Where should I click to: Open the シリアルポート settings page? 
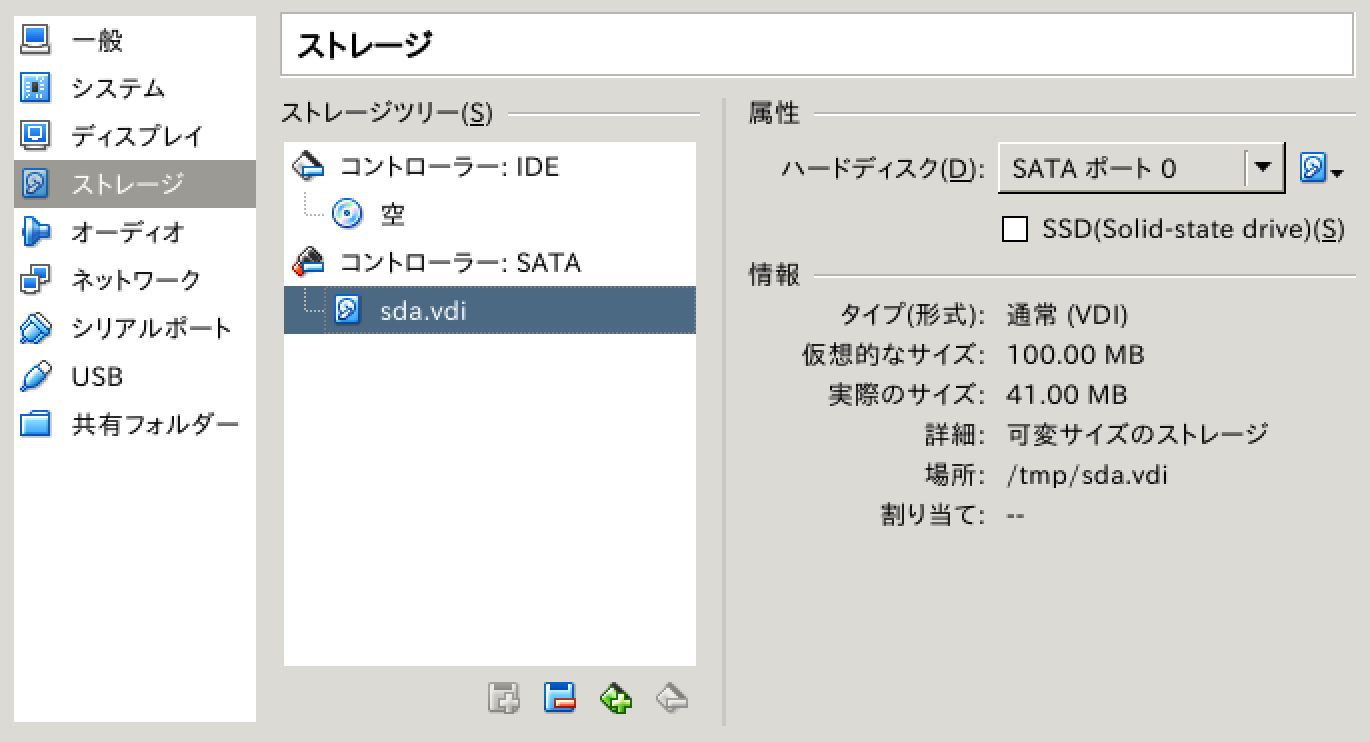tap(151, 328)
